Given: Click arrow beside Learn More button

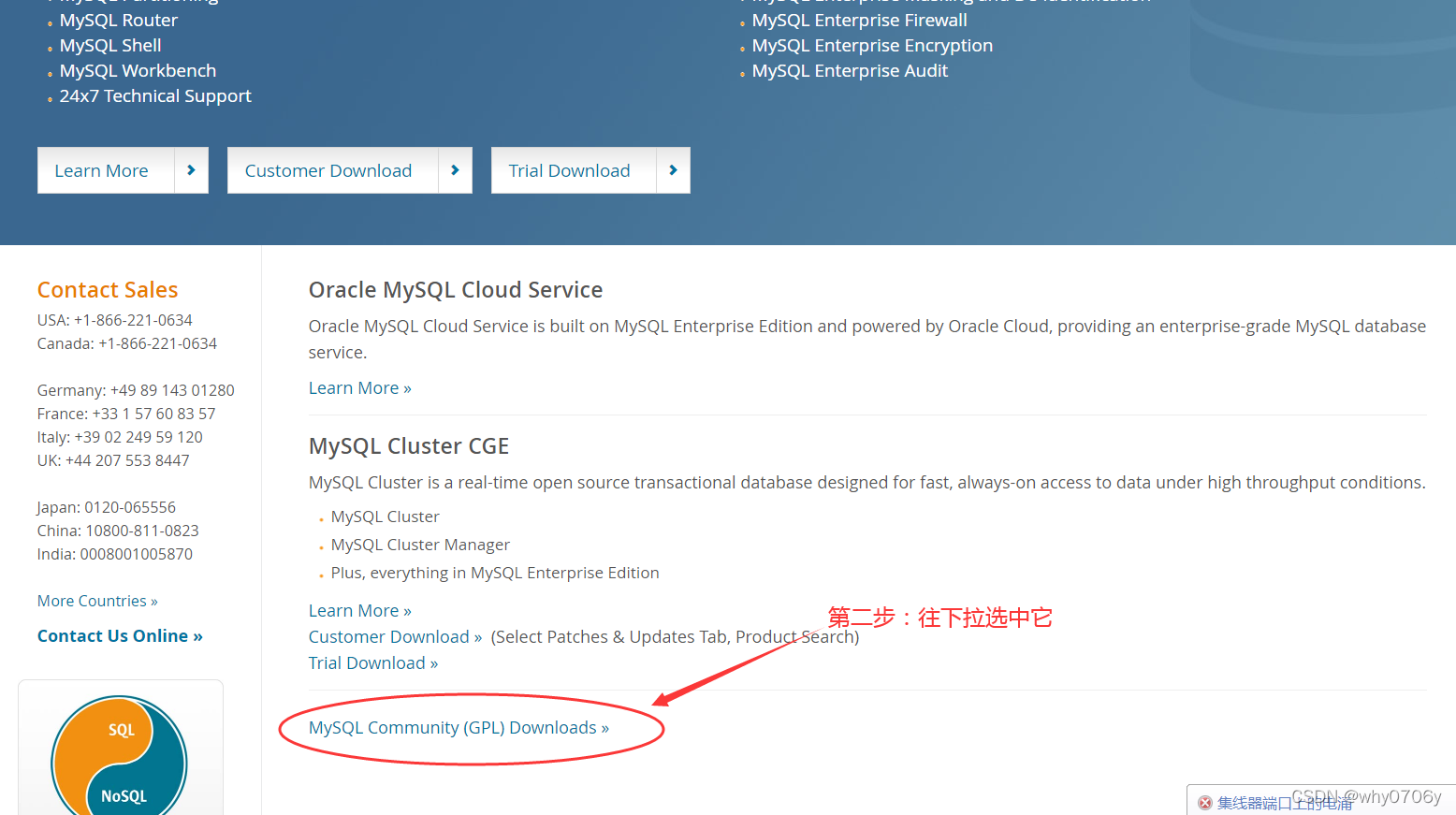Looking at the screenshot, I should pyautogui.click(x=191, y=170).
